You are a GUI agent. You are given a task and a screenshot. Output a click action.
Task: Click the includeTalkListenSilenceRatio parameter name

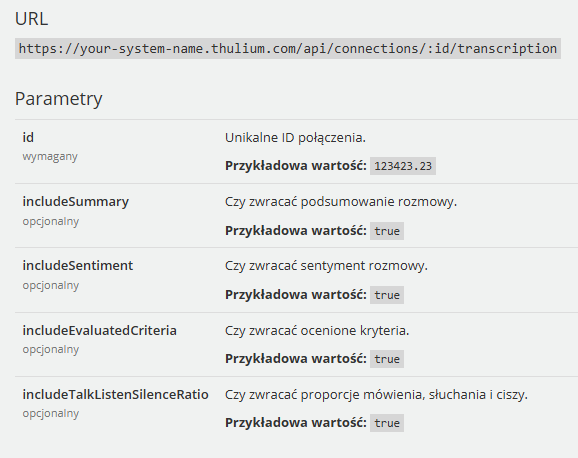115,395
